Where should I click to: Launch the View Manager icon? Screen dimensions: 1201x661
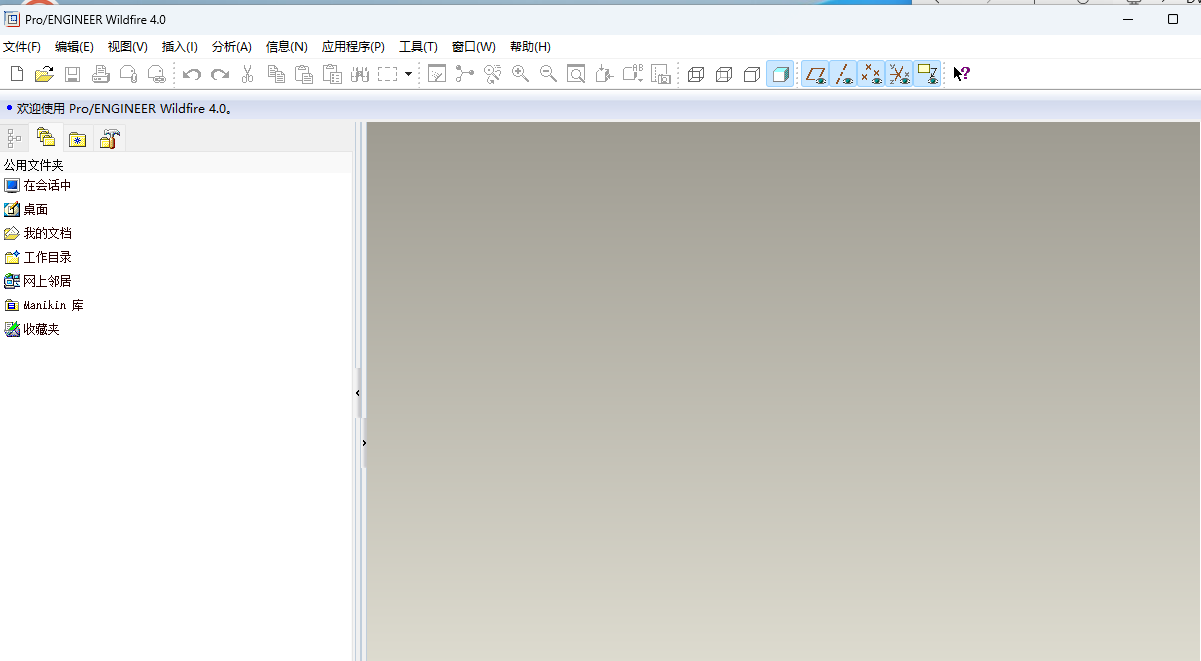coord(660,74)
